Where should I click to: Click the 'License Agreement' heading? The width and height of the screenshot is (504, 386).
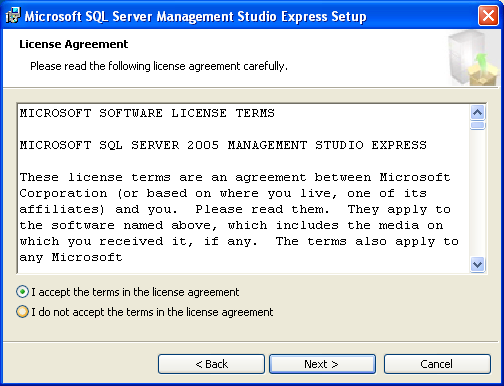[74, 44]
